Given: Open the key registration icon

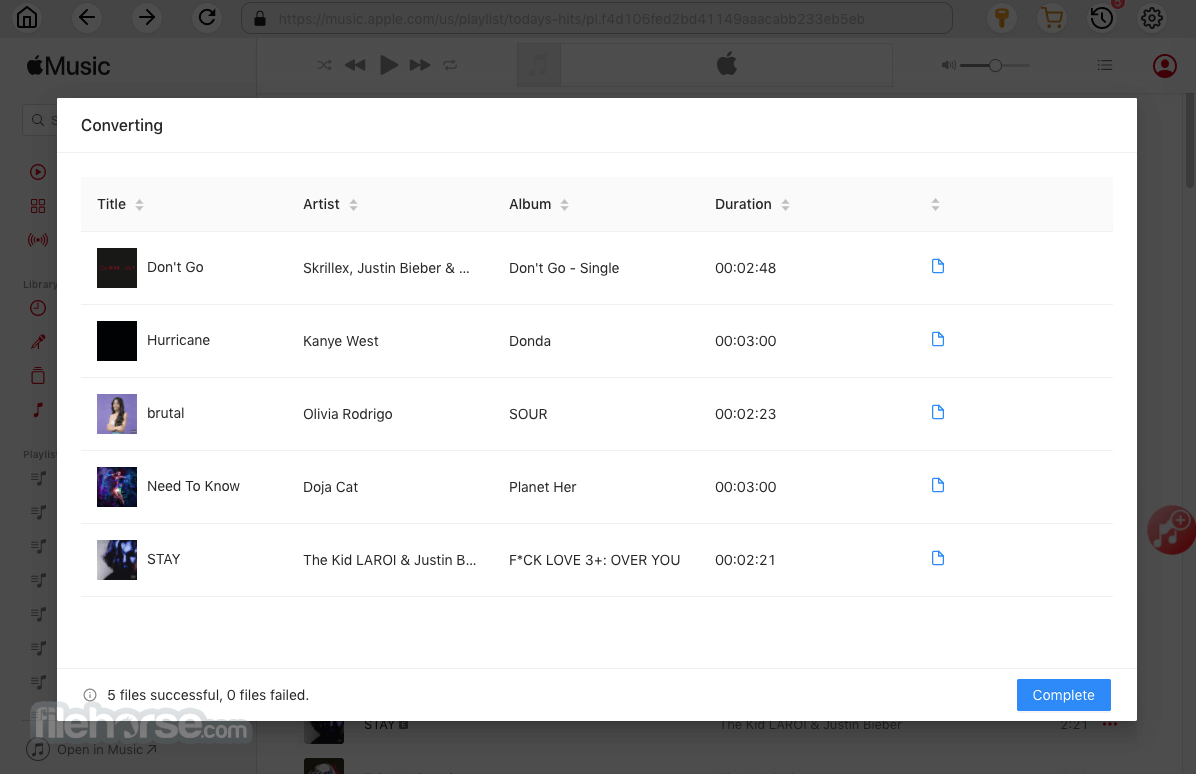Looking at the screenshot, I should pos(1002,18).
